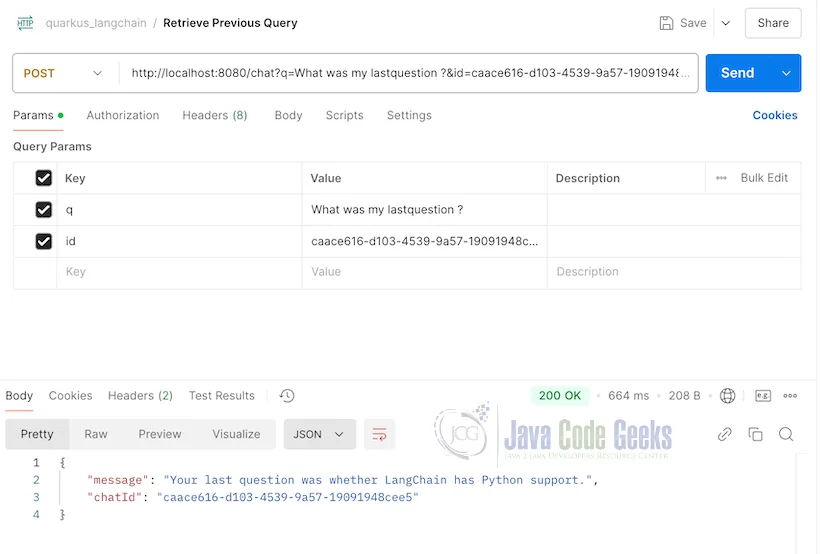
Task: Click the empty Description field in new row
Action: [x=674, y=272]
